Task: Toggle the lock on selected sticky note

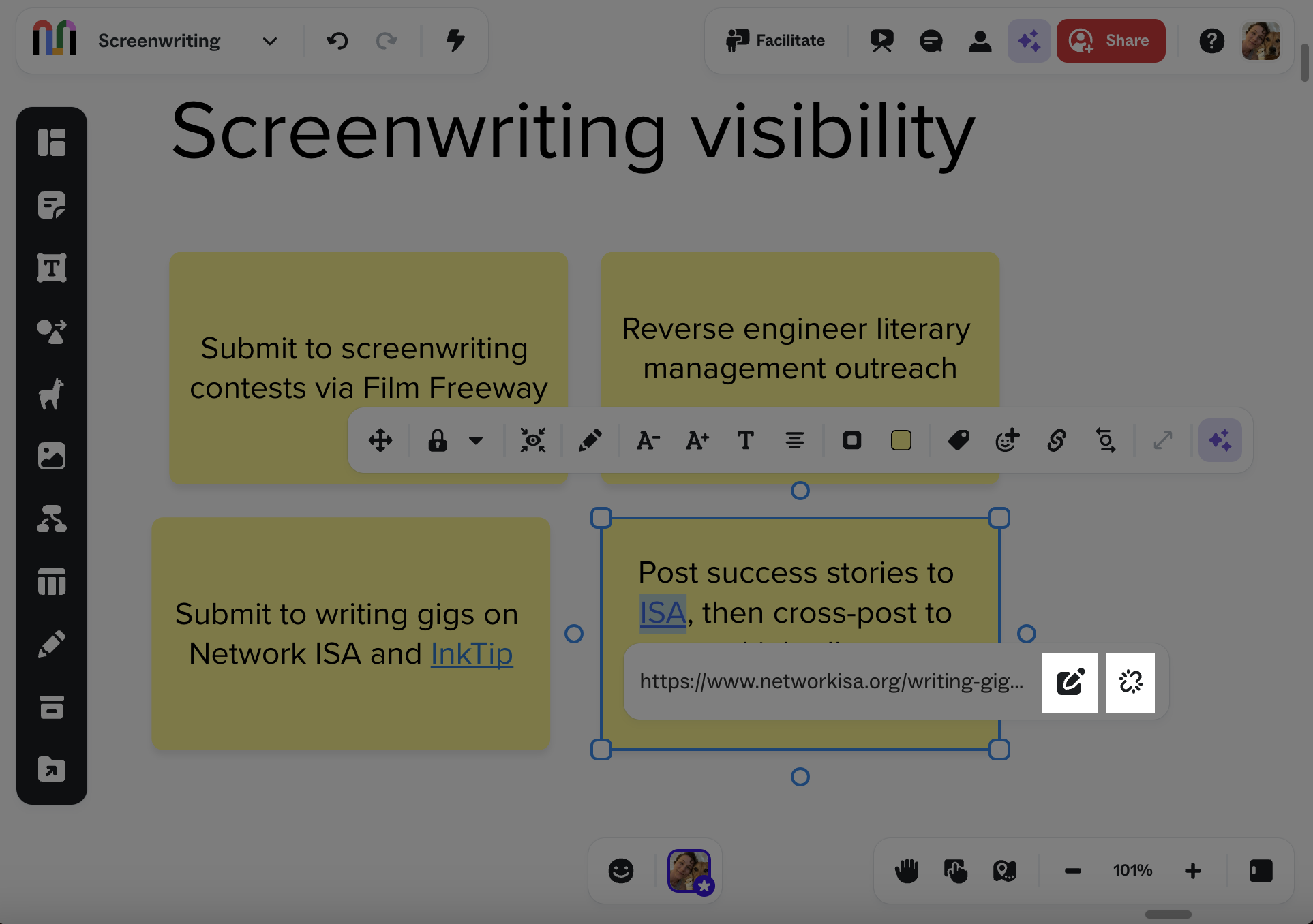Action: click(x=438, y=441)
